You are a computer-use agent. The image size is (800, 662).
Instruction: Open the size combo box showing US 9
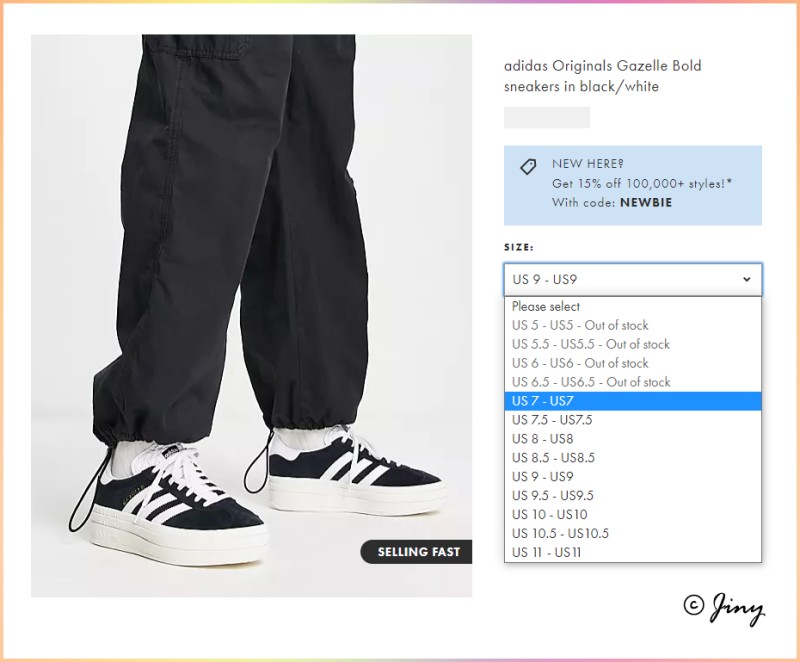tap(633, 279)
